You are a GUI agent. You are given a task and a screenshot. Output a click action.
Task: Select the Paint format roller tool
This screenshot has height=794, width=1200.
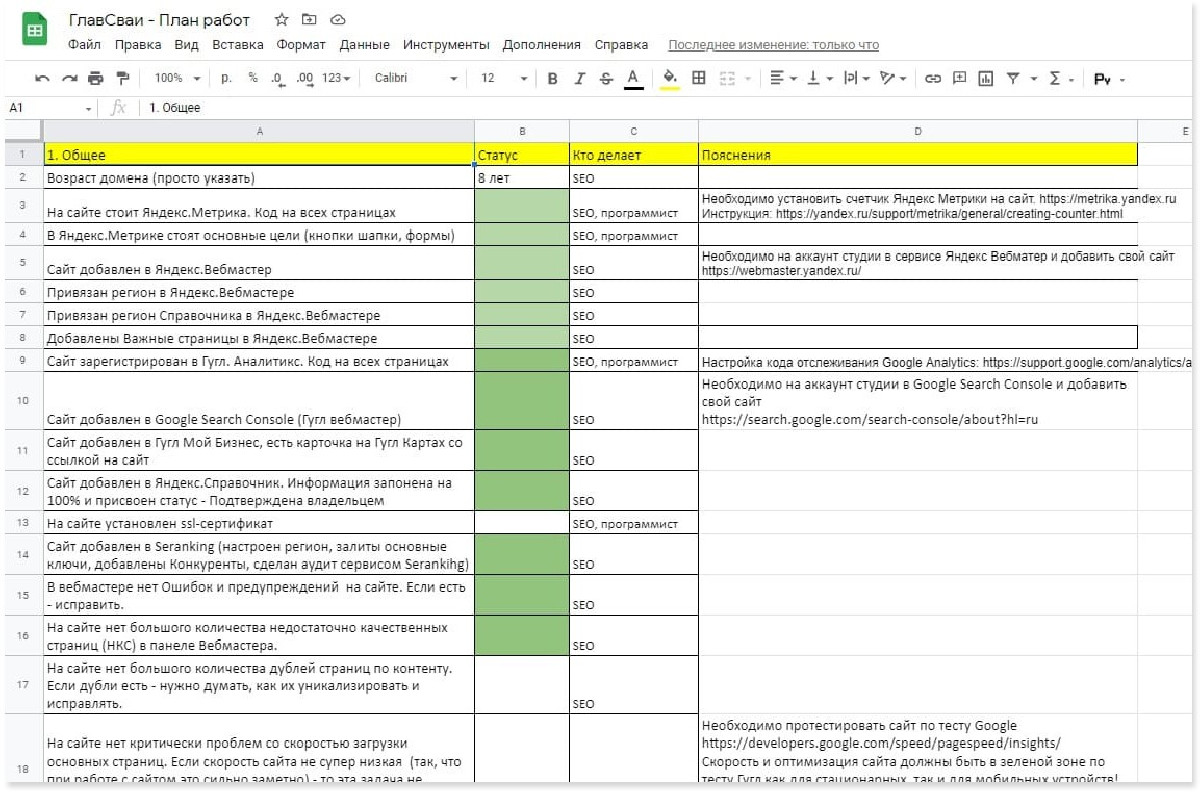pos(123,78)
